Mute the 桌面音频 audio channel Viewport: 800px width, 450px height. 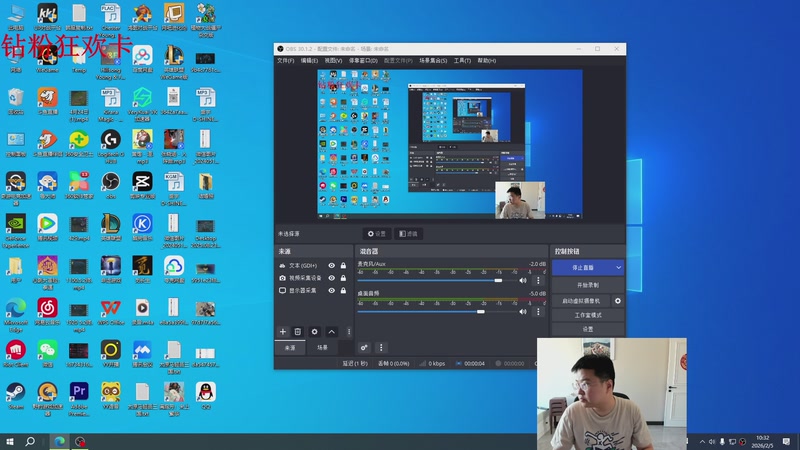[x=523, y=311]
